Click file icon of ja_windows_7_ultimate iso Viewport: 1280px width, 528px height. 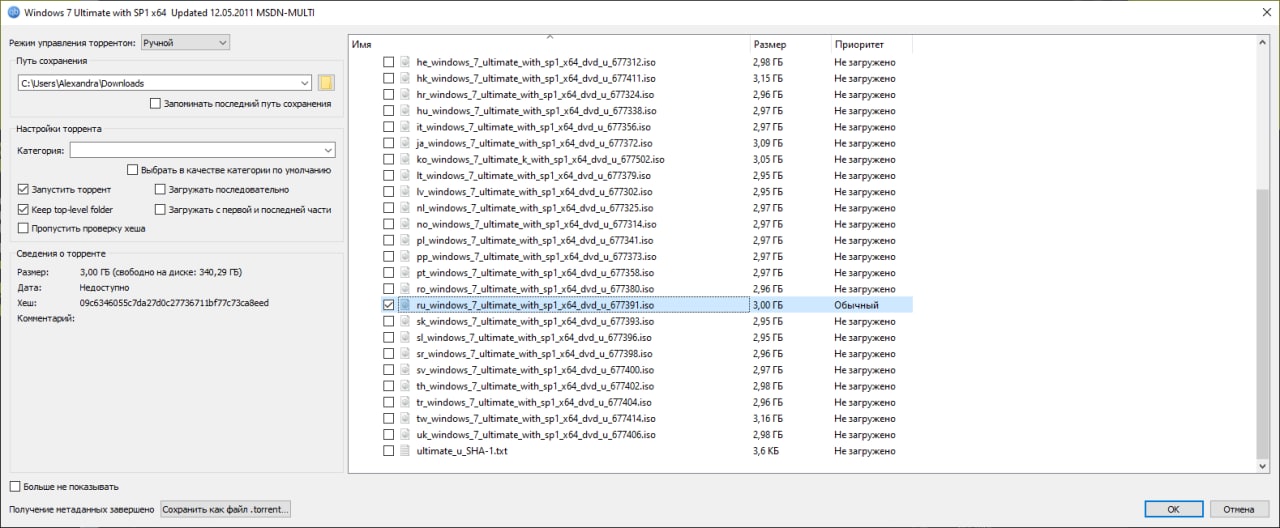405,143
